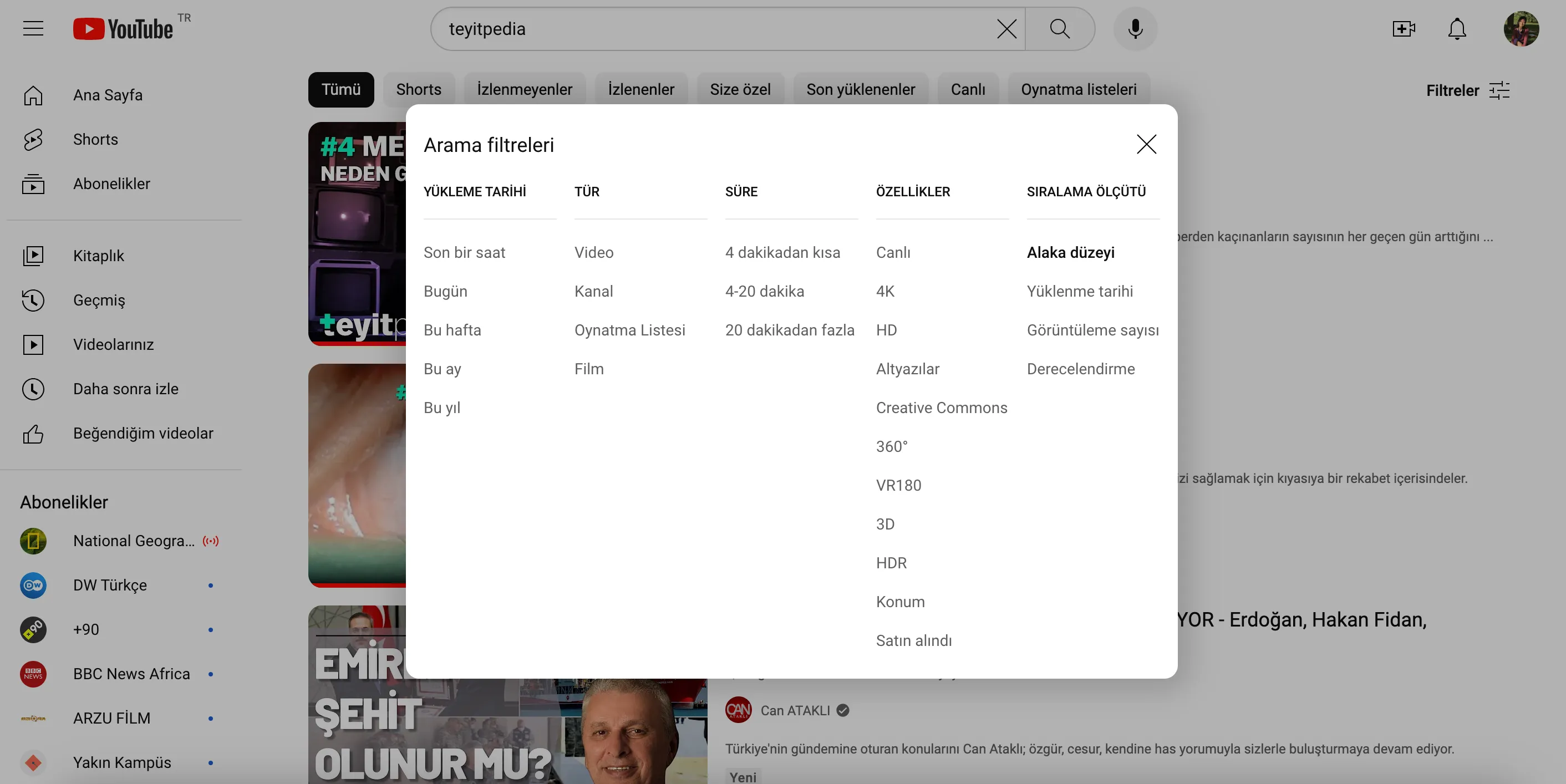
Task: Open the Create video icon
Action: [1403, 29]
